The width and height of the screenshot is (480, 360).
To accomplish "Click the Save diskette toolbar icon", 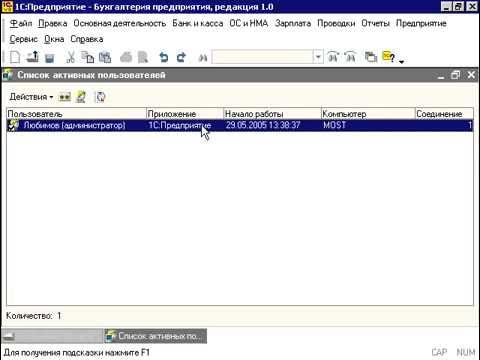I will click(50, 58).
